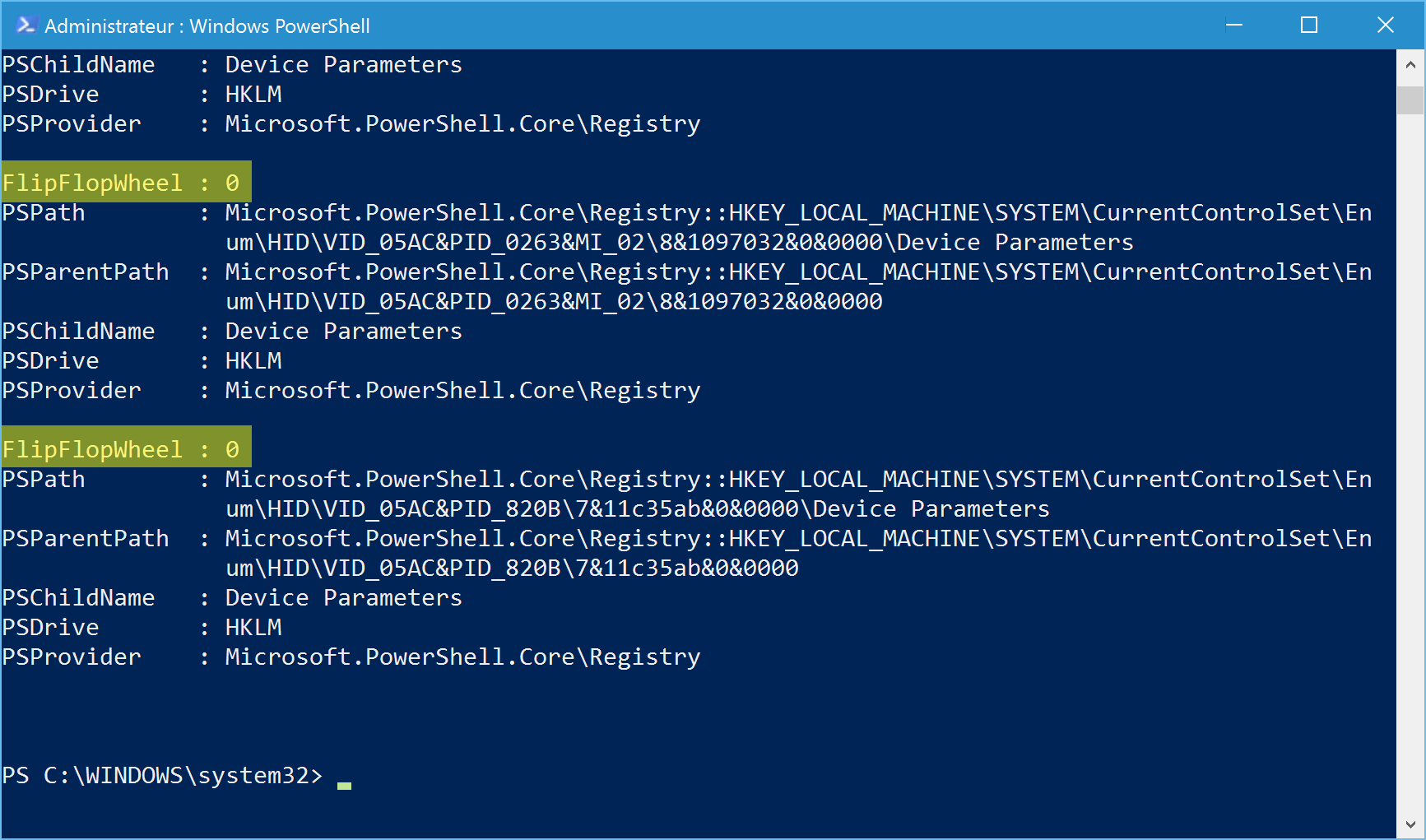1426x840 pixels.
Task: Click the middle PSDrive HKLM line
Action: [142, 361]
